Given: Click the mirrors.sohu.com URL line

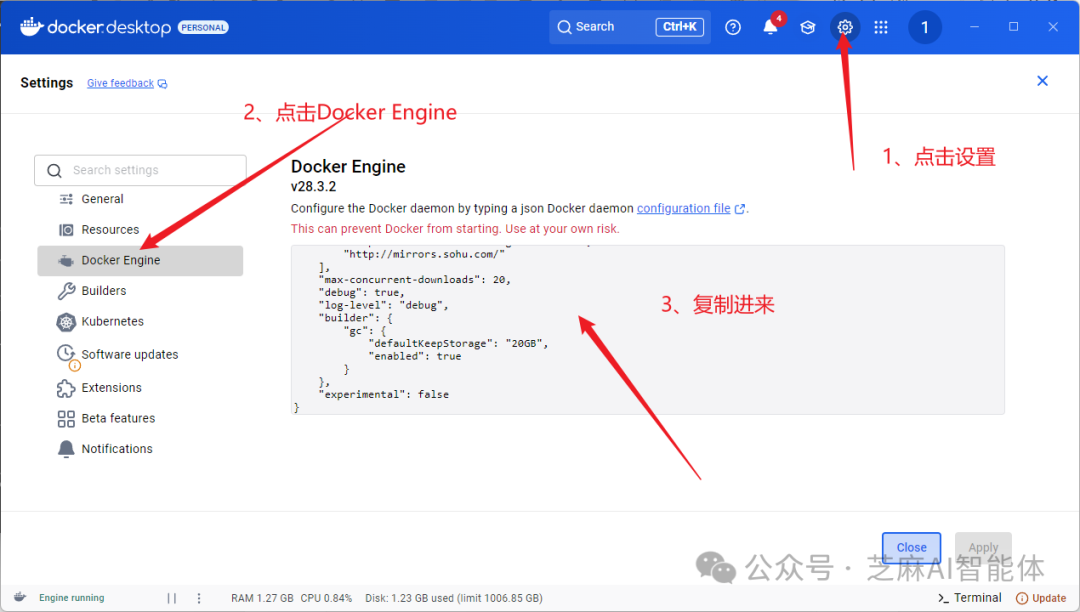Looking at the screenshot, I should 424,254.
